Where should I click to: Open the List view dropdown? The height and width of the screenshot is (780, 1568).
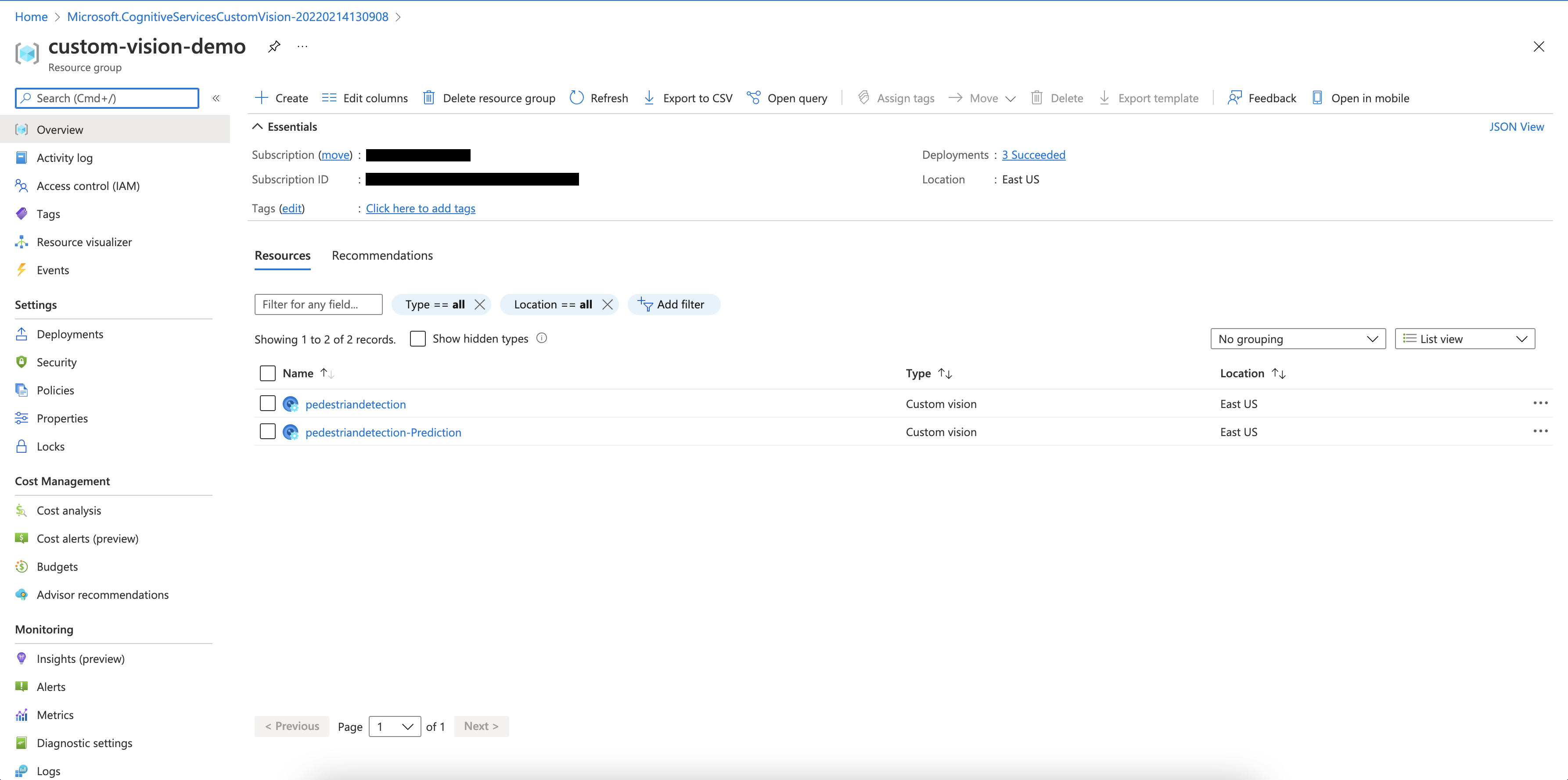(1464, 339)
